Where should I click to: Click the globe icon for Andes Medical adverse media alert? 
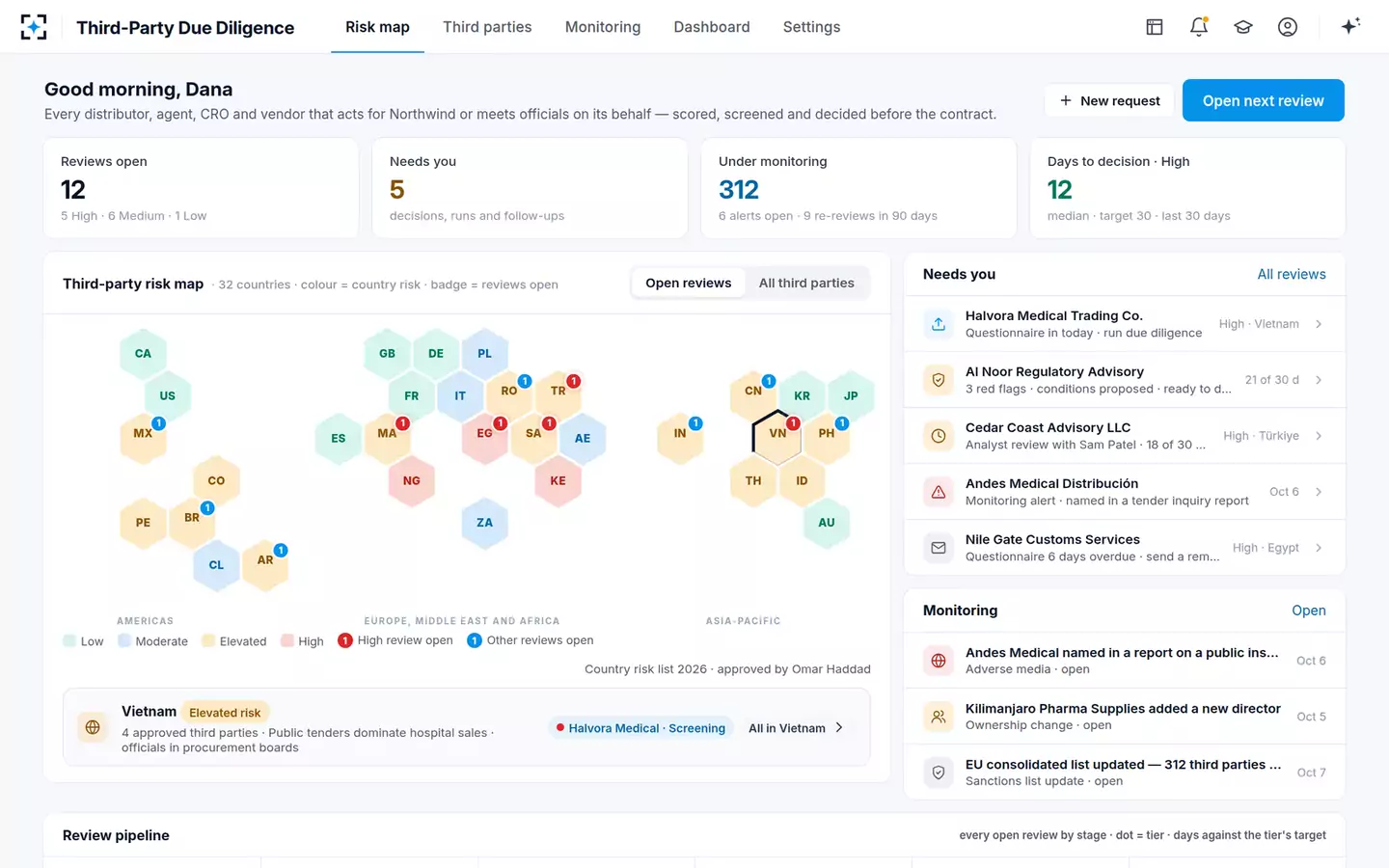coord(939,661)
